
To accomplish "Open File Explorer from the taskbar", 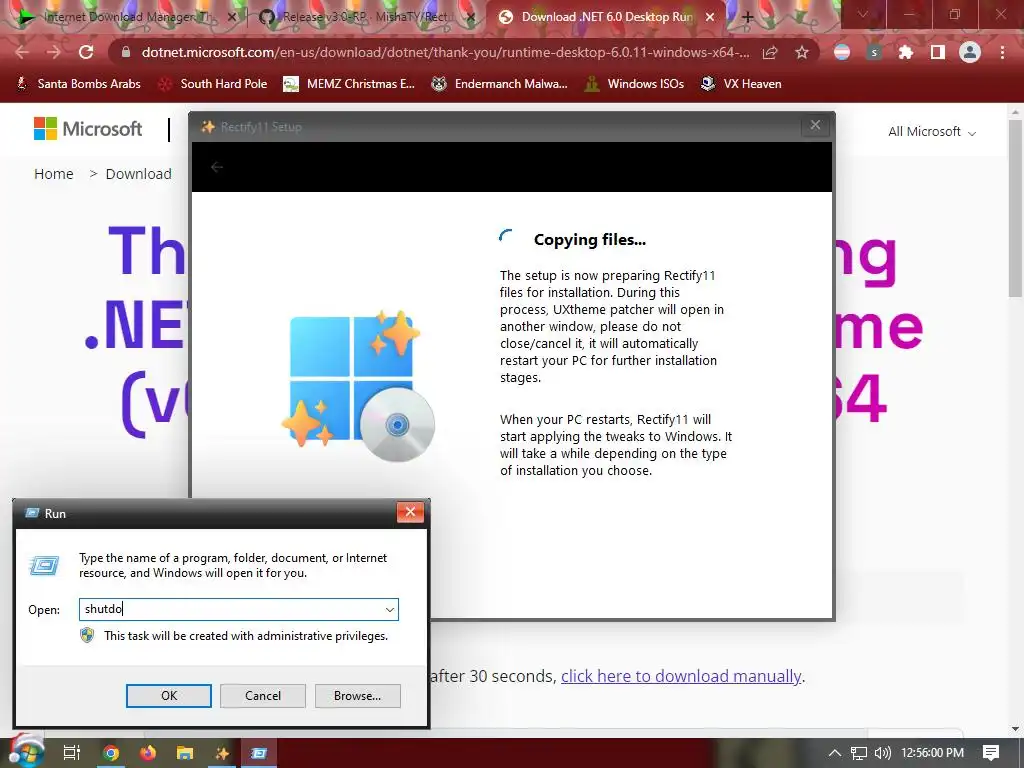I will (x=185, y=753).
